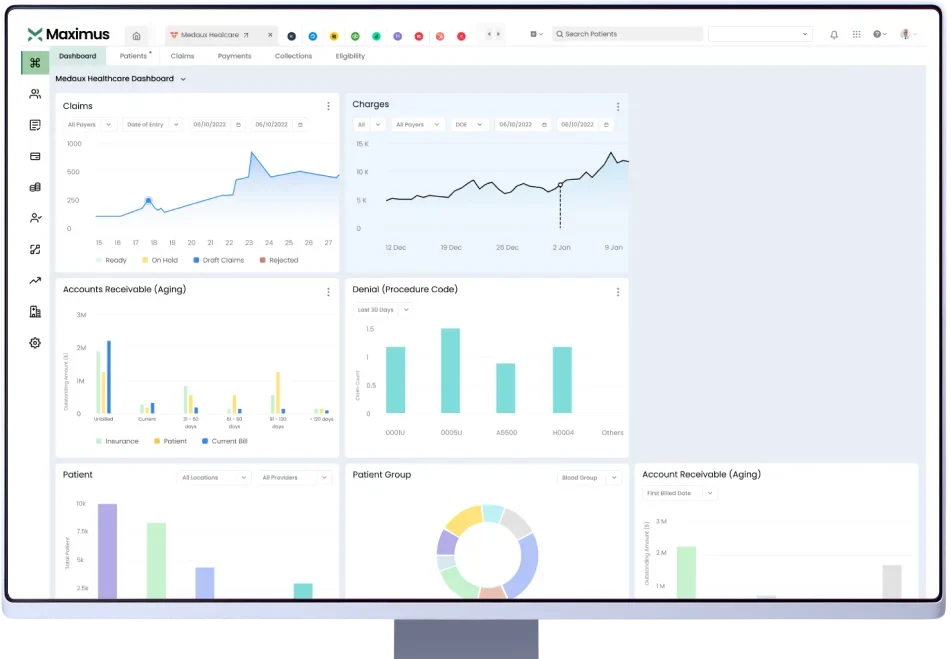Open settings gear in the sidebar
Image resolution: width=951 pixels, height=659 pixels.
pyautogui.click(x=35, y=343)
